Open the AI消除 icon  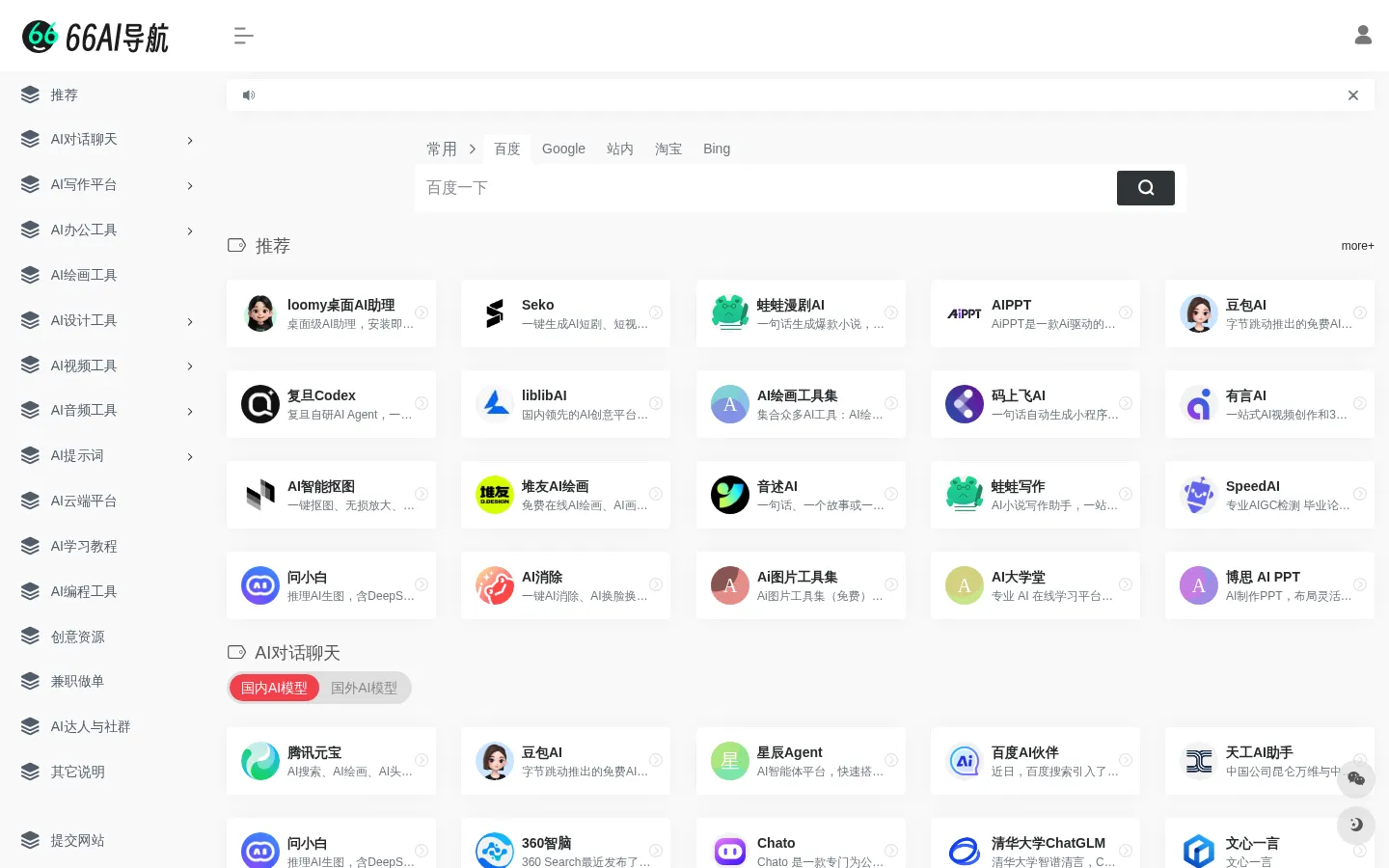tap(495, 585)
